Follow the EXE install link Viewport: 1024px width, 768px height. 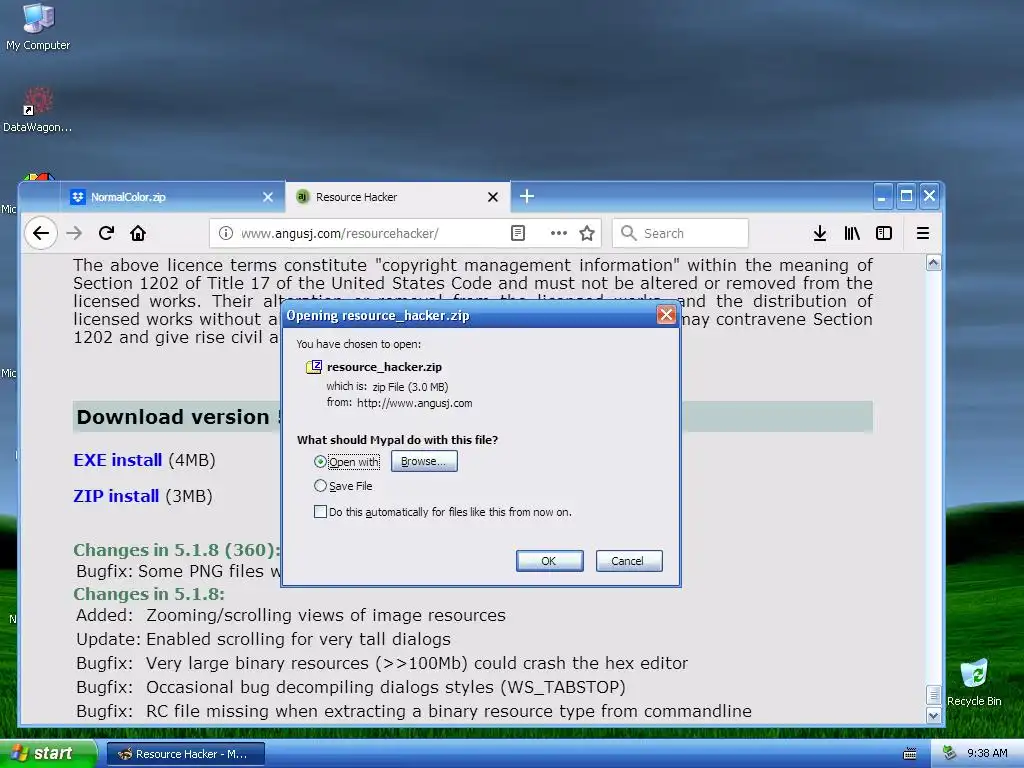(x=118, y=460)
